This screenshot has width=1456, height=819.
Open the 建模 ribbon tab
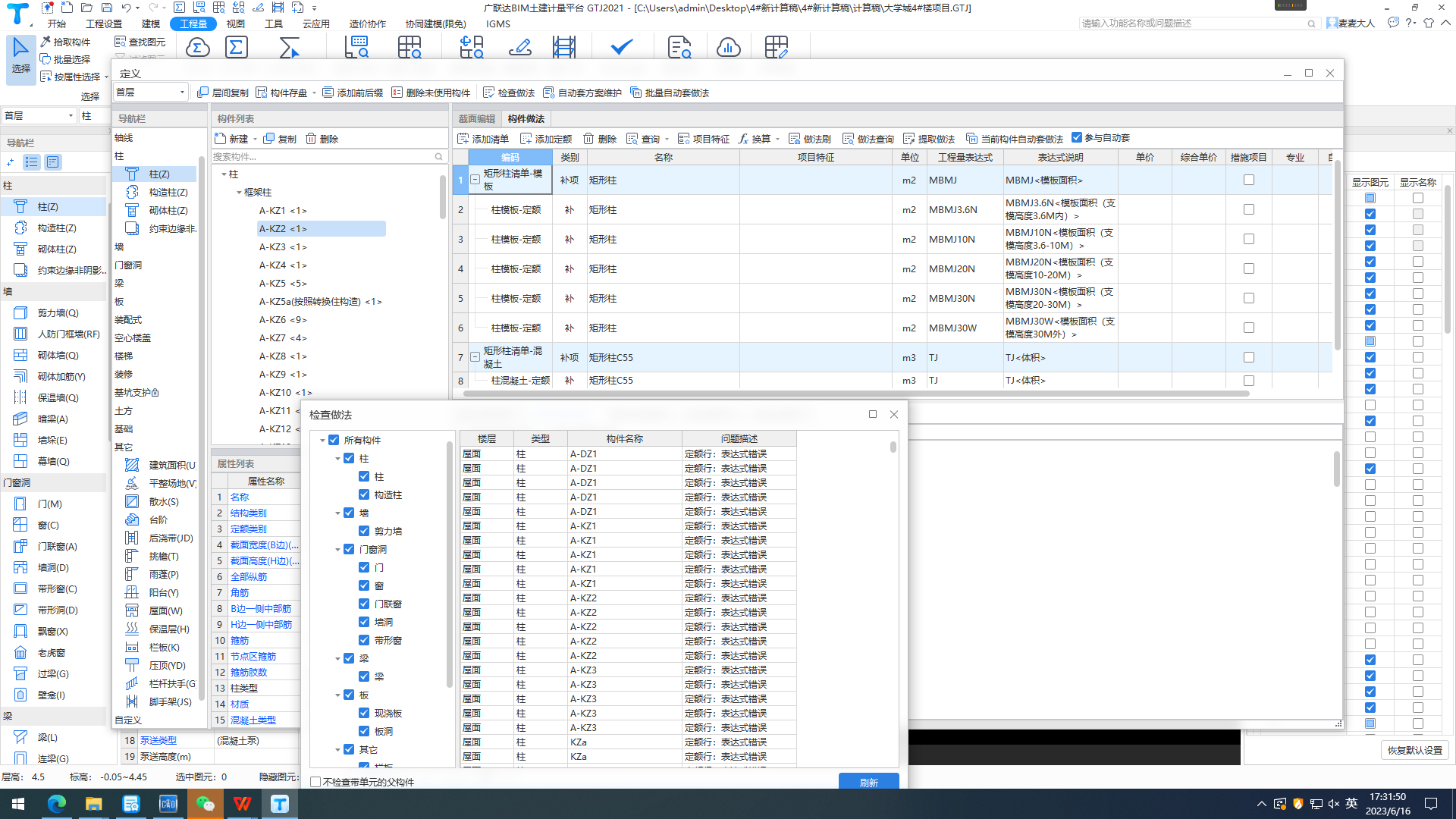pyautogui.click(x=151, y=24)
